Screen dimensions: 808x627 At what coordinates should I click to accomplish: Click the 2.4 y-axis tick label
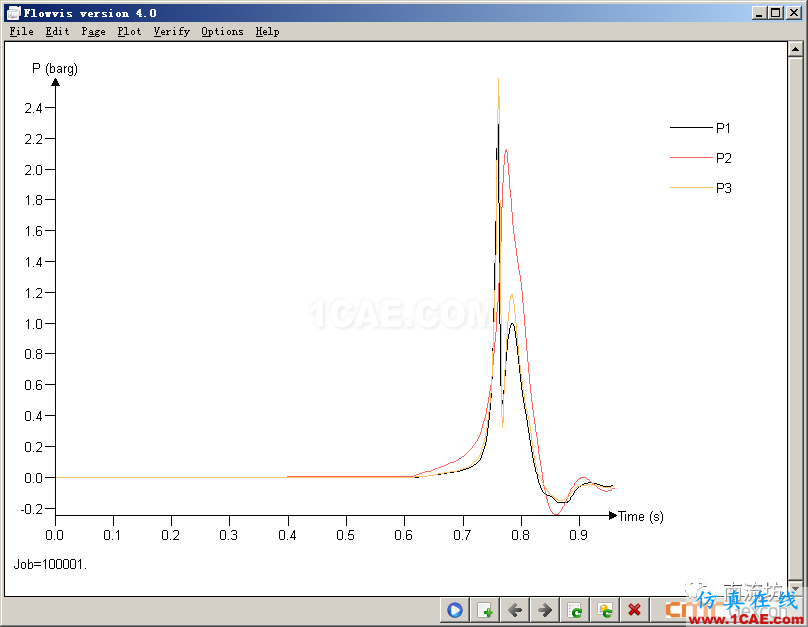33,108
